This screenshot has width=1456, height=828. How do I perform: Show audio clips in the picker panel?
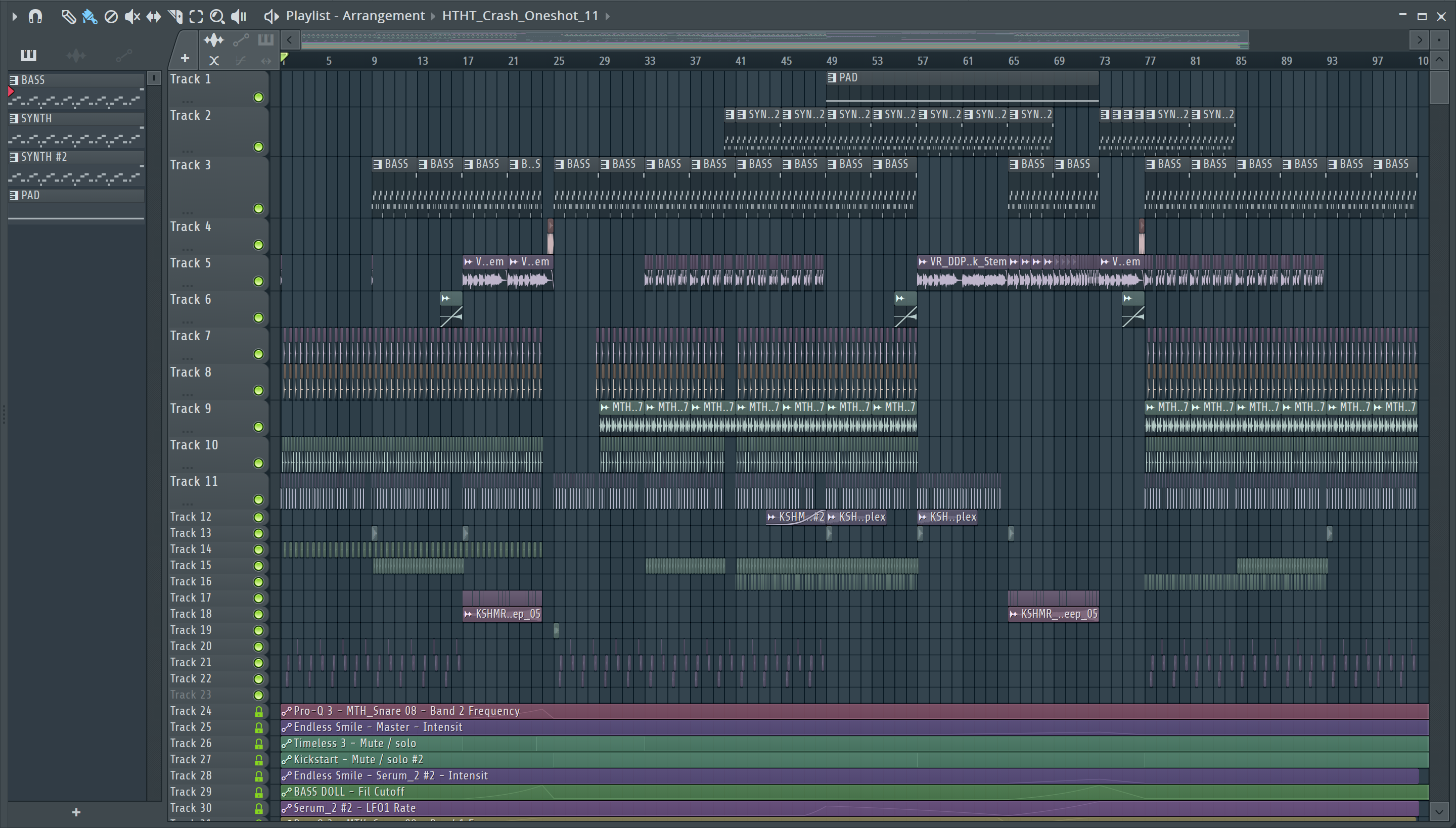tap(76, 55)
